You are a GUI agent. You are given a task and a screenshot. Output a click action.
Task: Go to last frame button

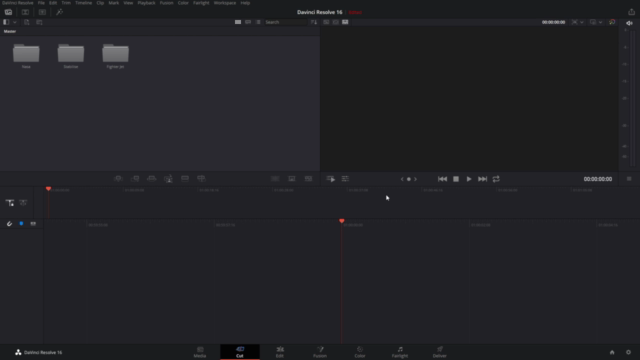pos(482,179)
